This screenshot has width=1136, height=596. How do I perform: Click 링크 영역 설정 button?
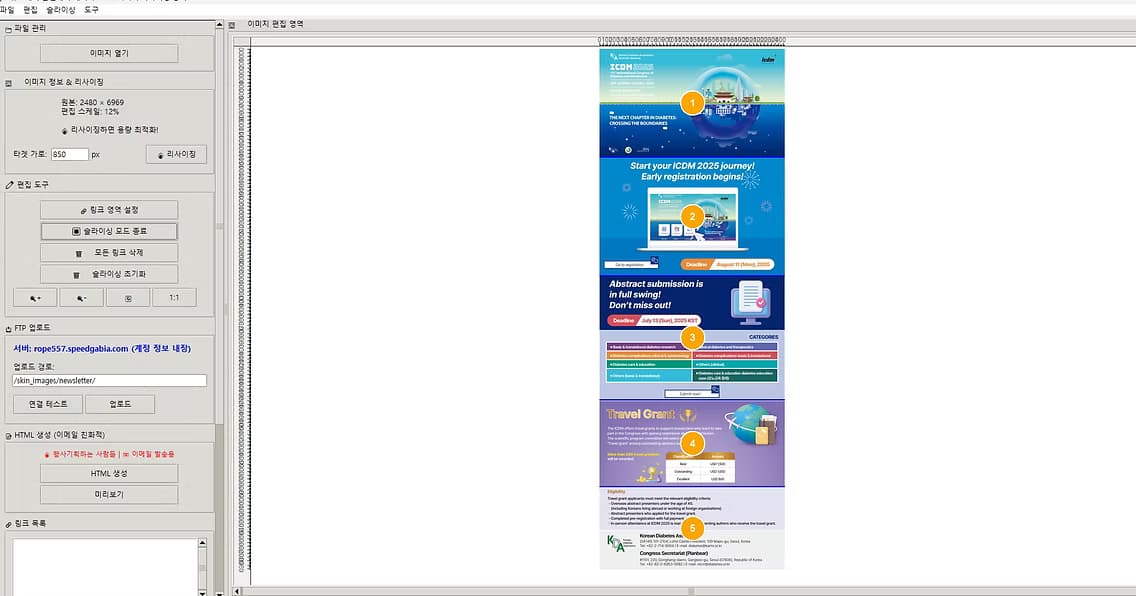pyautogui.click(x=109, y=210)
